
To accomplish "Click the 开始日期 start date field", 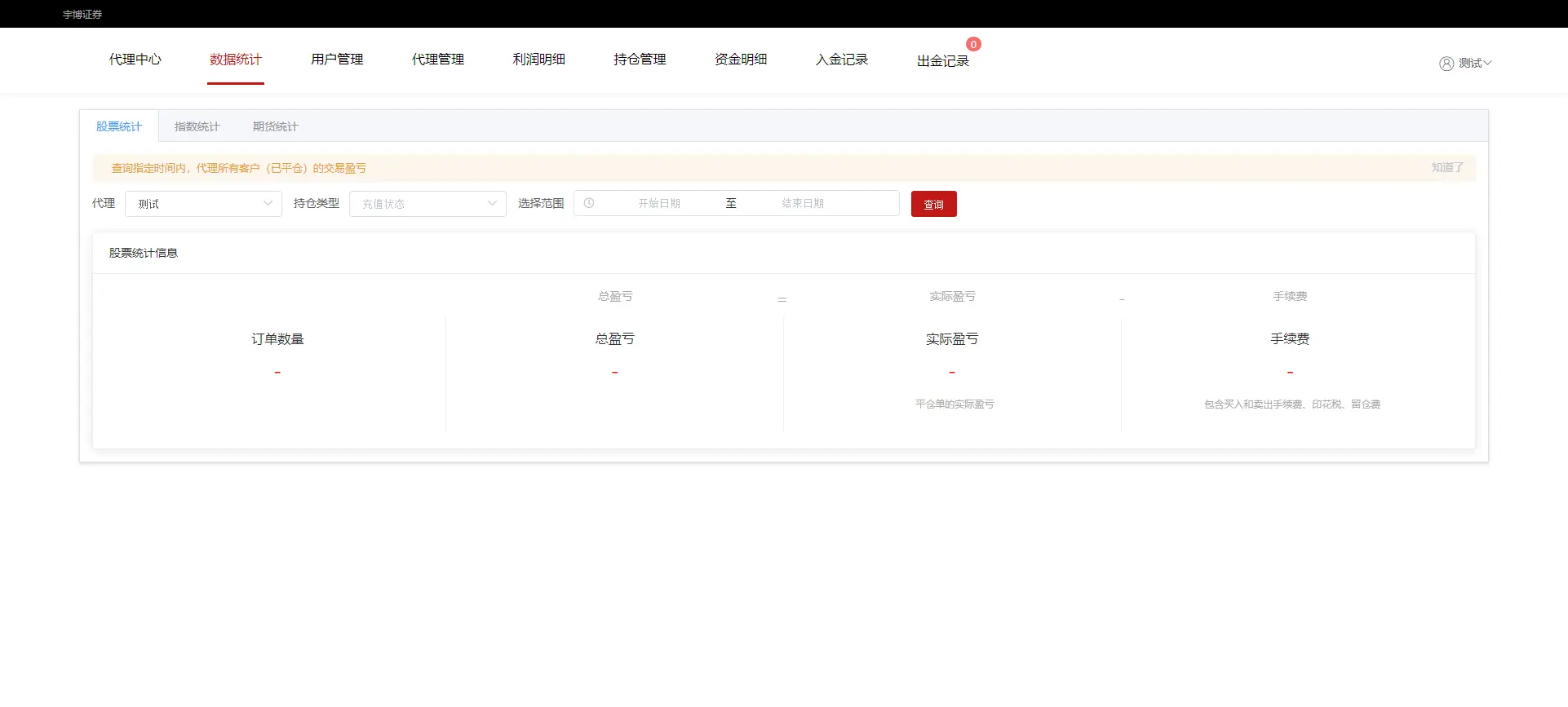I will (x=659, y=203).
